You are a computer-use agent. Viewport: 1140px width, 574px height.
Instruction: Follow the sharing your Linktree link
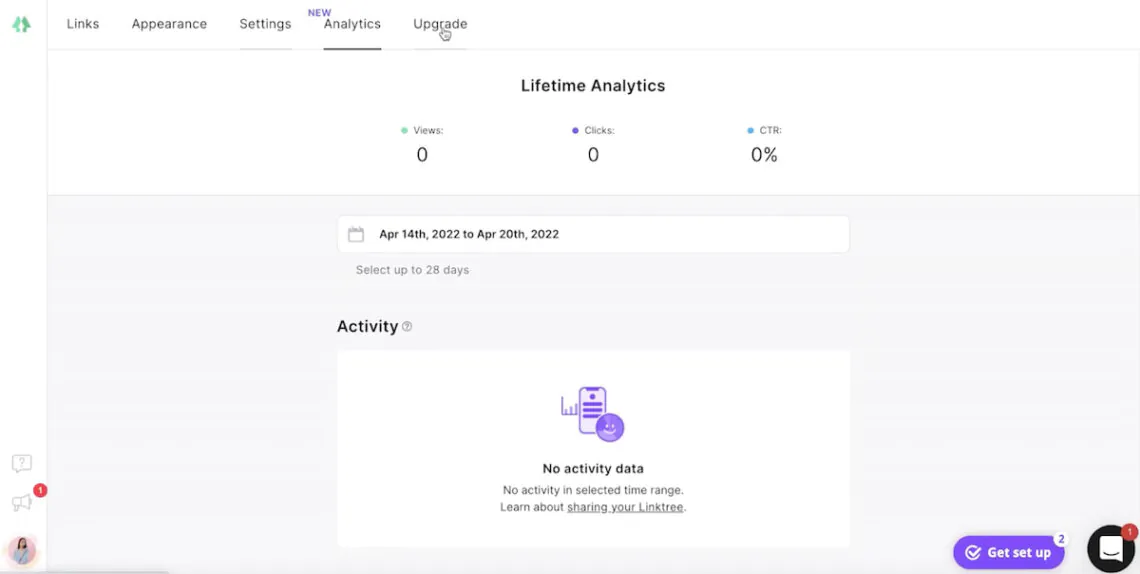coord(625,507)
